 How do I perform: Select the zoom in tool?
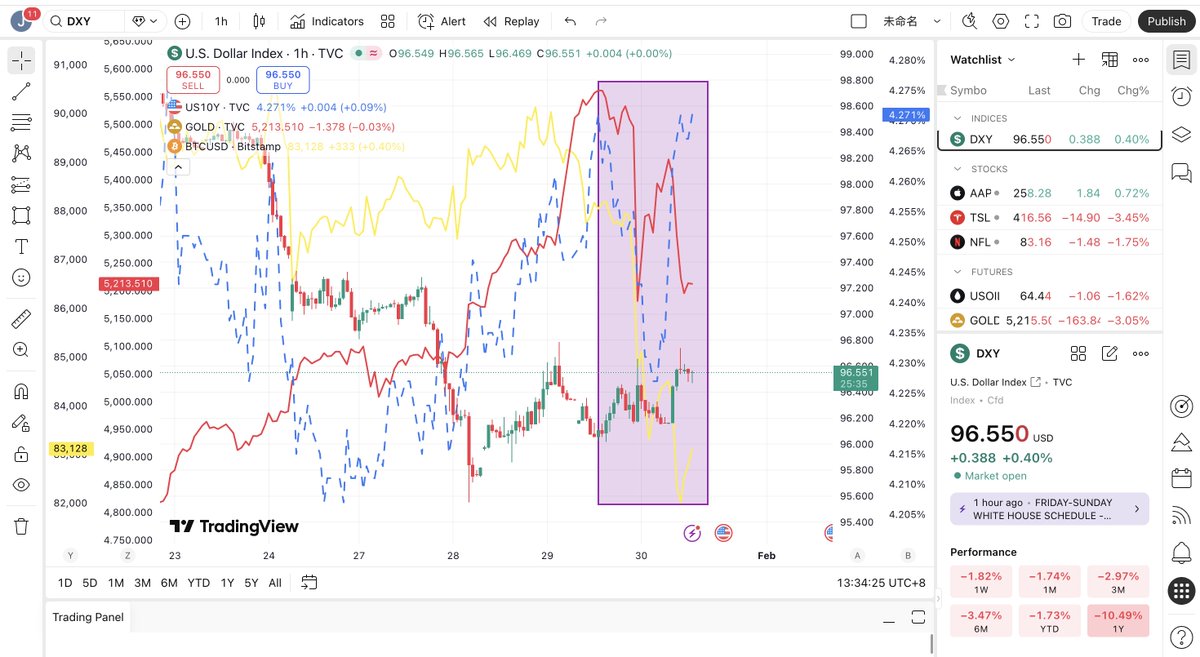[21, 350]
